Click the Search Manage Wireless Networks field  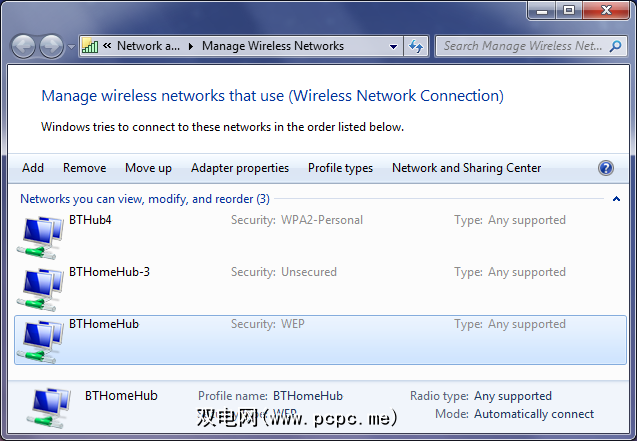[522, 46]
